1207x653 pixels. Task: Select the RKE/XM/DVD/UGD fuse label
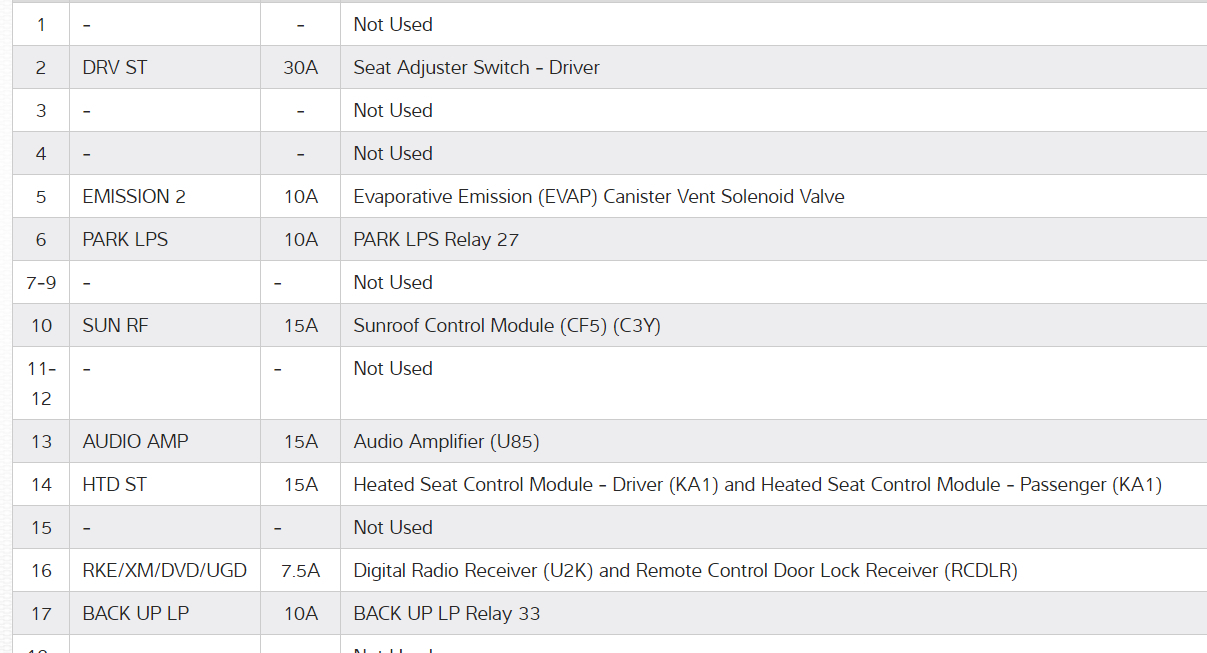click(x=164, y=571)
